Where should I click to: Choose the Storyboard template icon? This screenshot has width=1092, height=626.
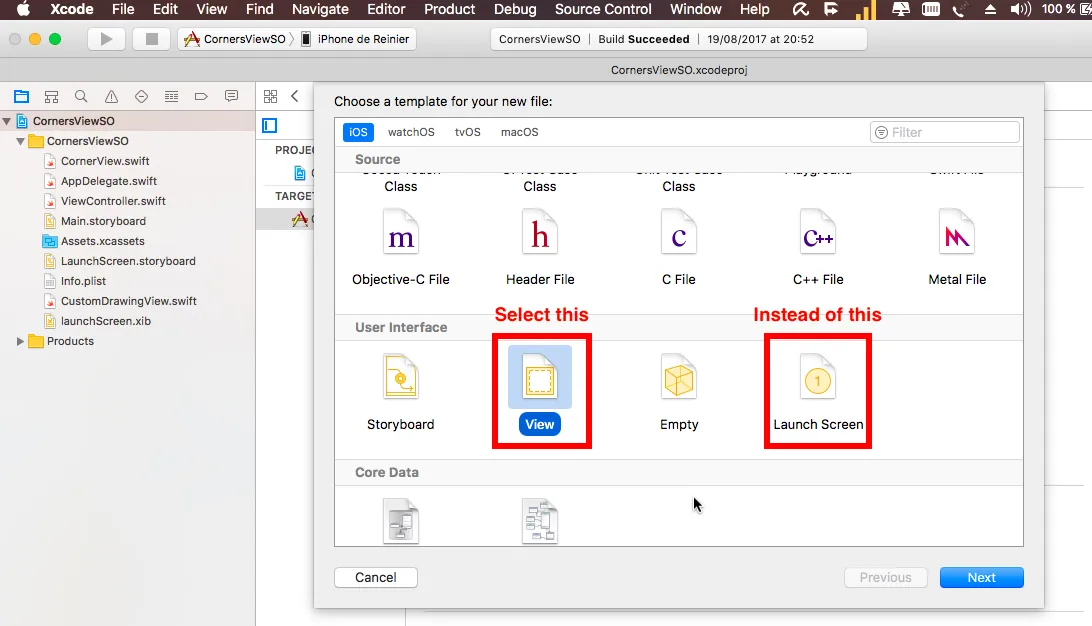coord(400,377)
